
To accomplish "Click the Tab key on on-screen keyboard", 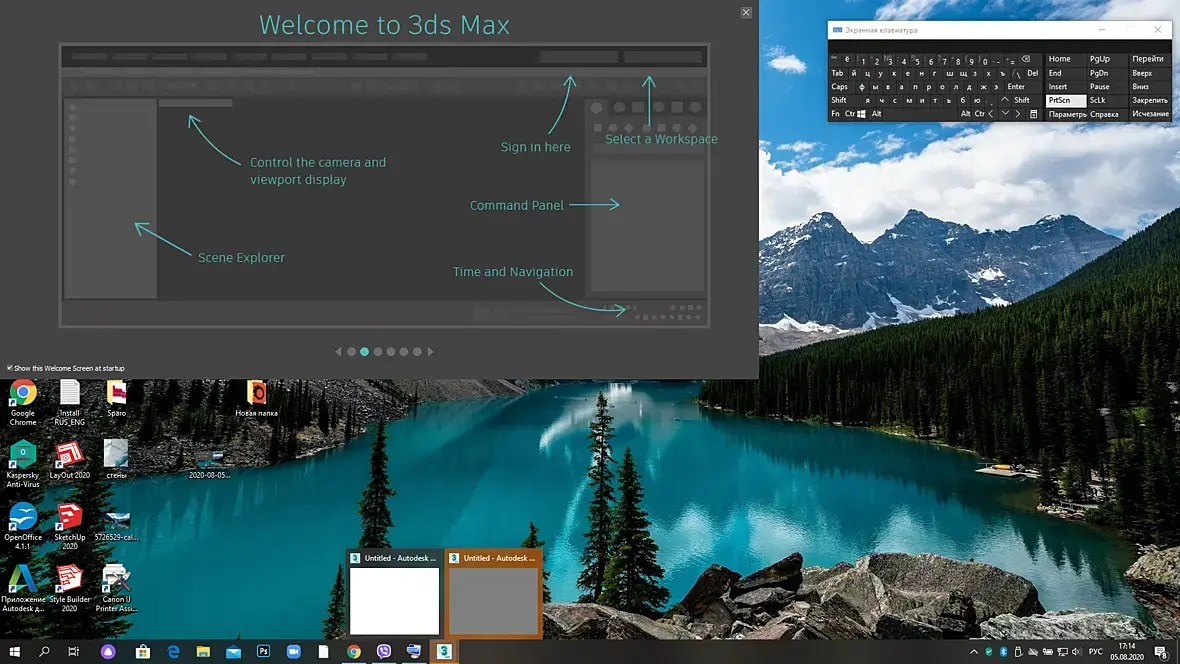I will (x=838, y=73).
